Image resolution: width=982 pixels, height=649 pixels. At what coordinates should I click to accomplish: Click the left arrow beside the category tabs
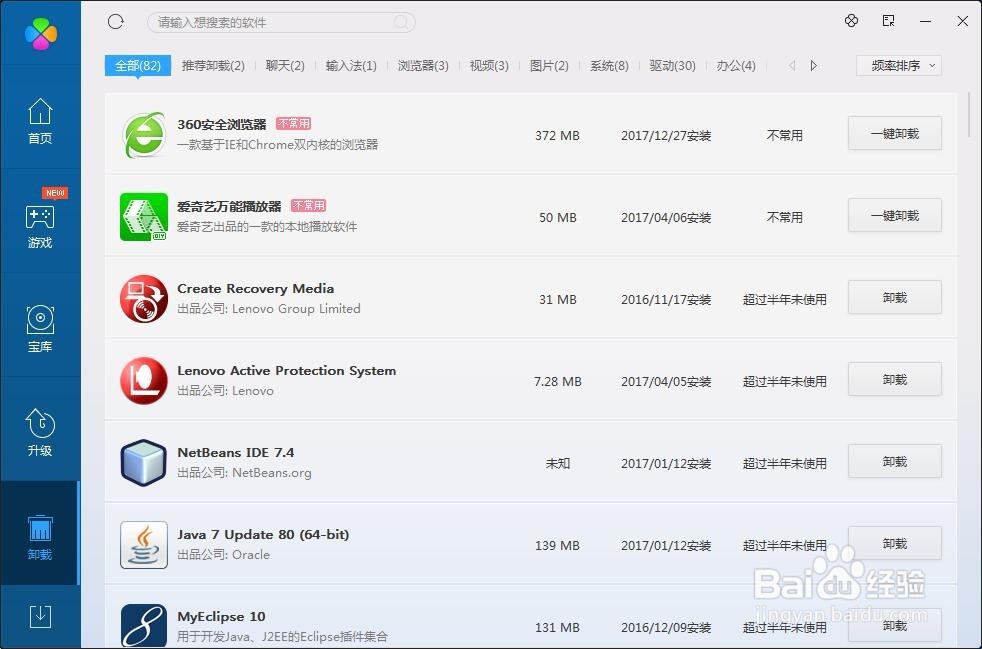coord(789,65)
